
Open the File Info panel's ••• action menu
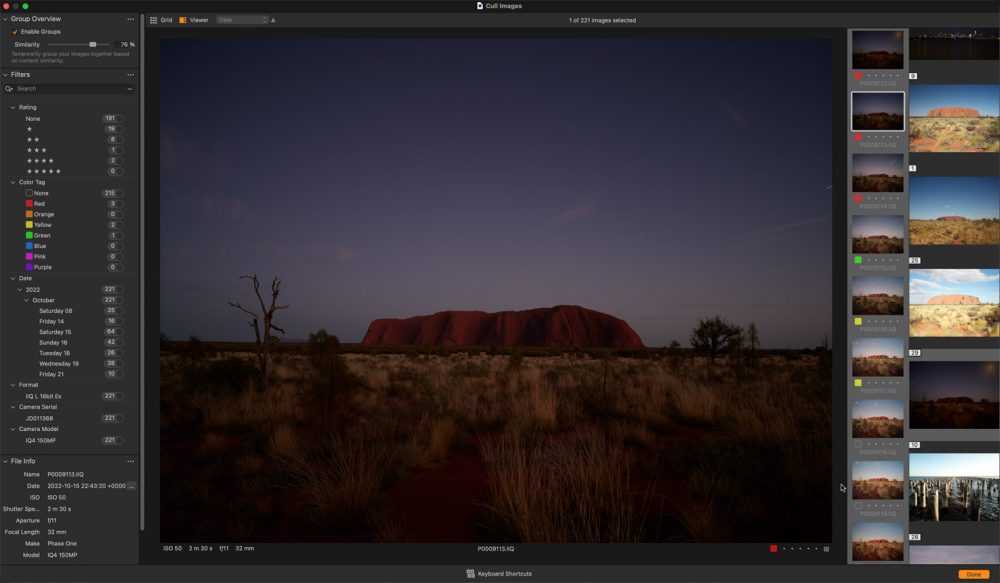(x=130, y=461)
